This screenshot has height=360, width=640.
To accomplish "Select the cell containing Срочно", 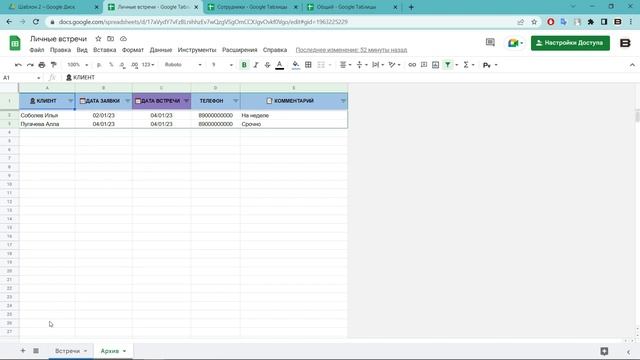I will (x=294, y=124).
